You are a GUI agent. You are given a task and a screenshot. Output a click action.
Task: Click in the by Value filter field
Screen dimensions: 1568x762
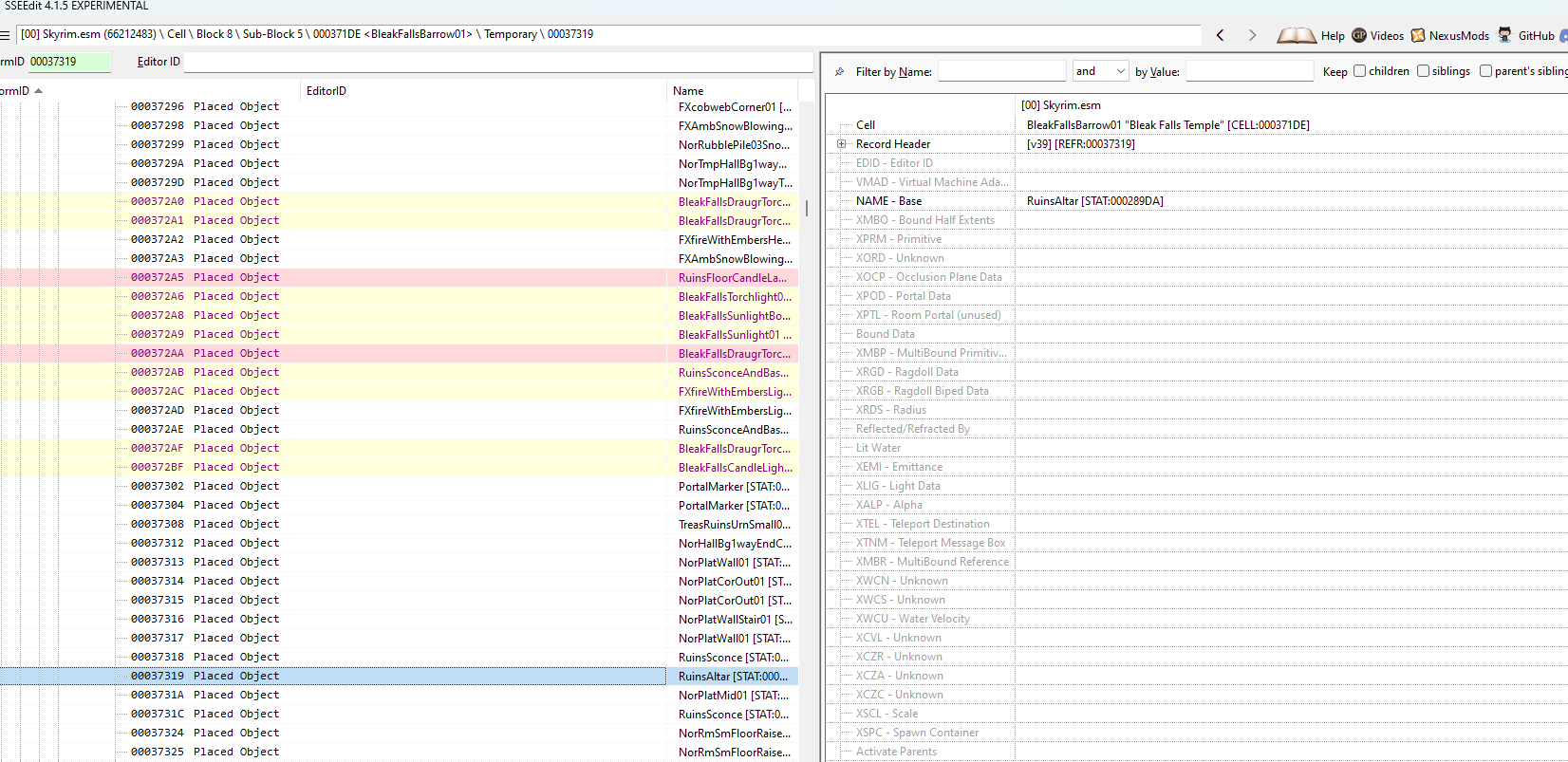pos(1249,71)
